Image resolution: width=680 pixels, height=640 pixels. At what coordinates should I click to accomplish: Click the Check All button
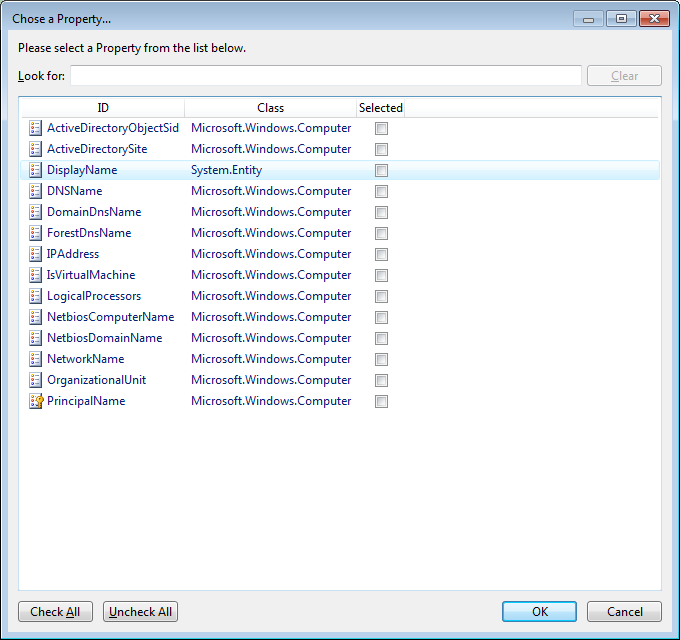55,611
